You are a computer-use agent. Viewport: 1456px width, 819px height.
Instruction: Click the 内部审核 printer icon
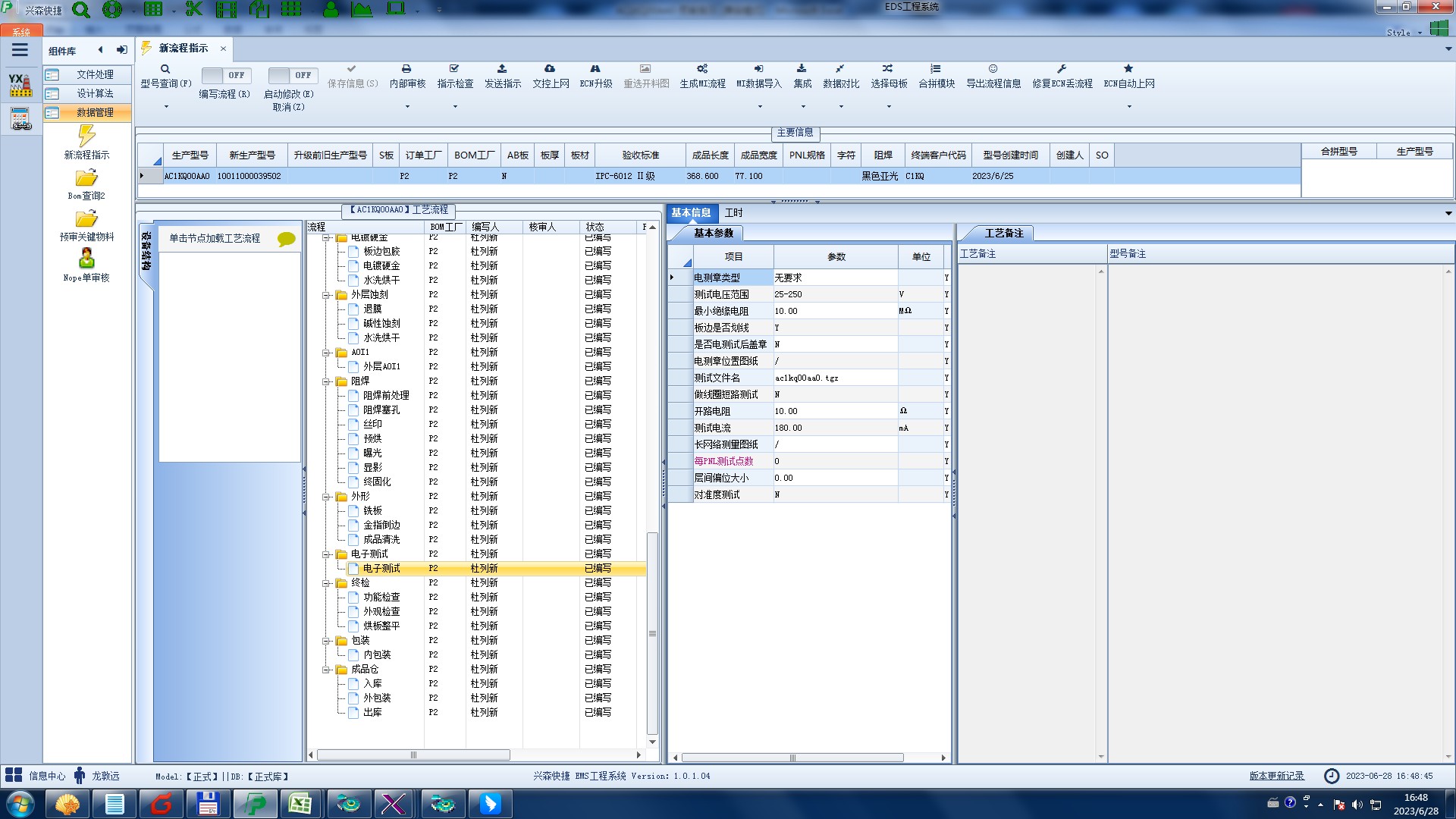406,69
